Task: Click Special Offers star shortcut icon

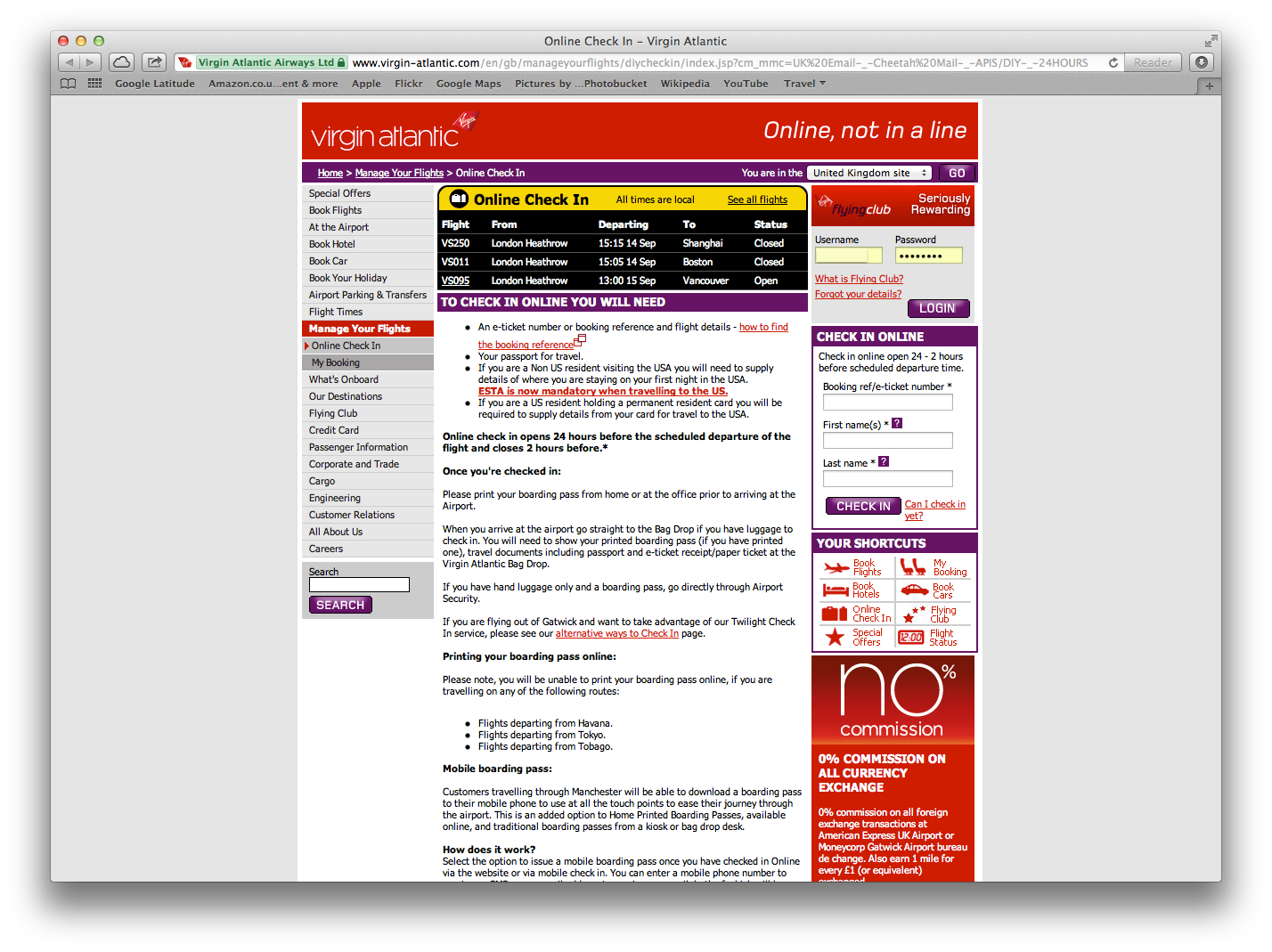Action: (x=835, y=637)
